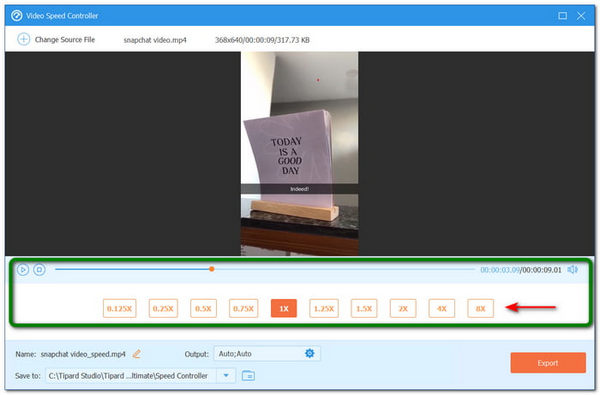
Task: Open the output folder icon
Action: 248,375
